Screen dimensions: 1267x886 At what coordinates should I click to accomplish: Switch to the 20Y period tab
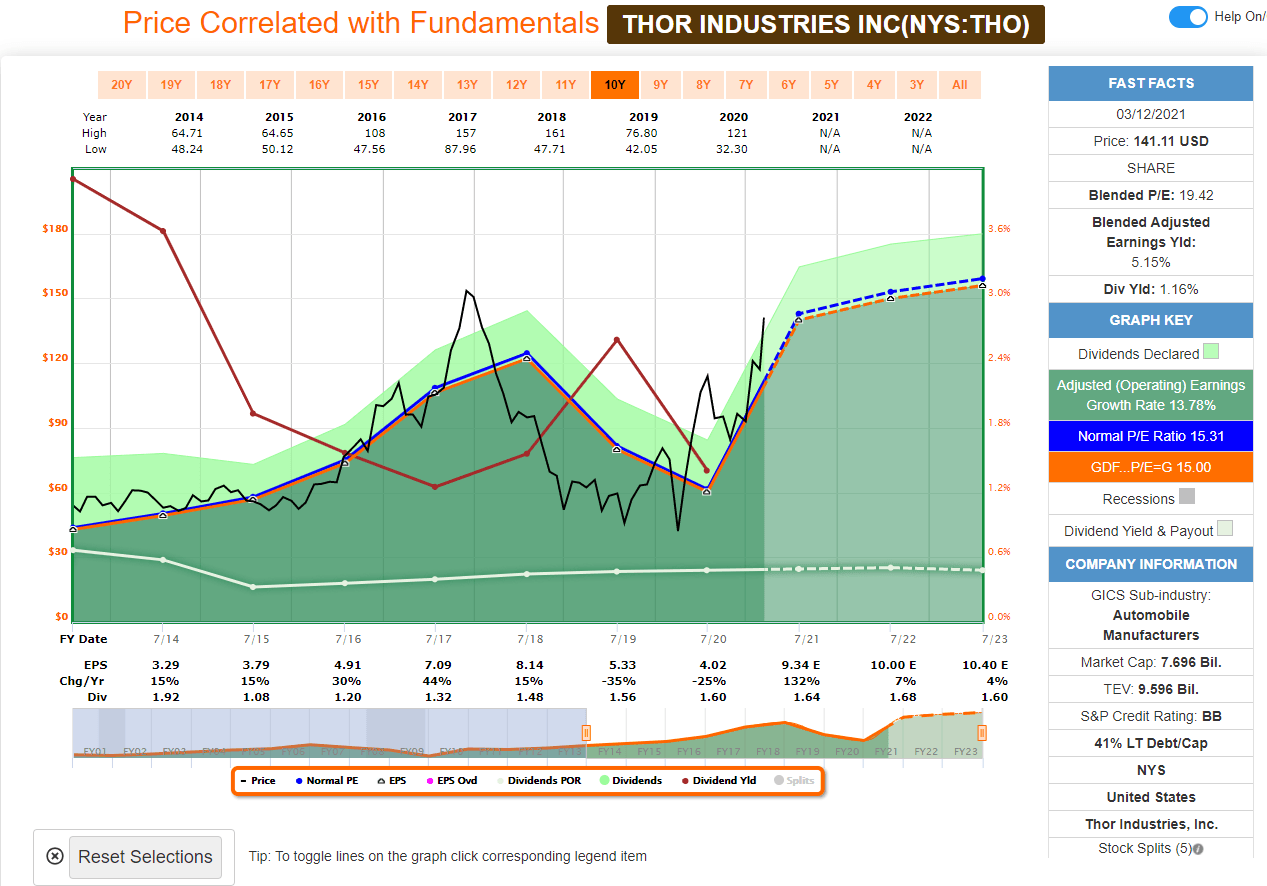tap(121, 84)
